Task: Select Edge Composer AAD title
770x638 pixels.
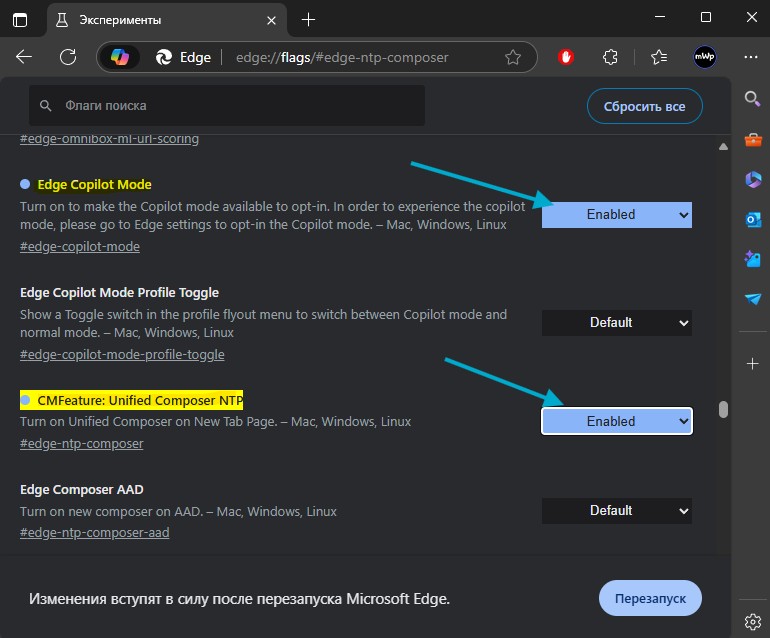Action: click(82, 490)
